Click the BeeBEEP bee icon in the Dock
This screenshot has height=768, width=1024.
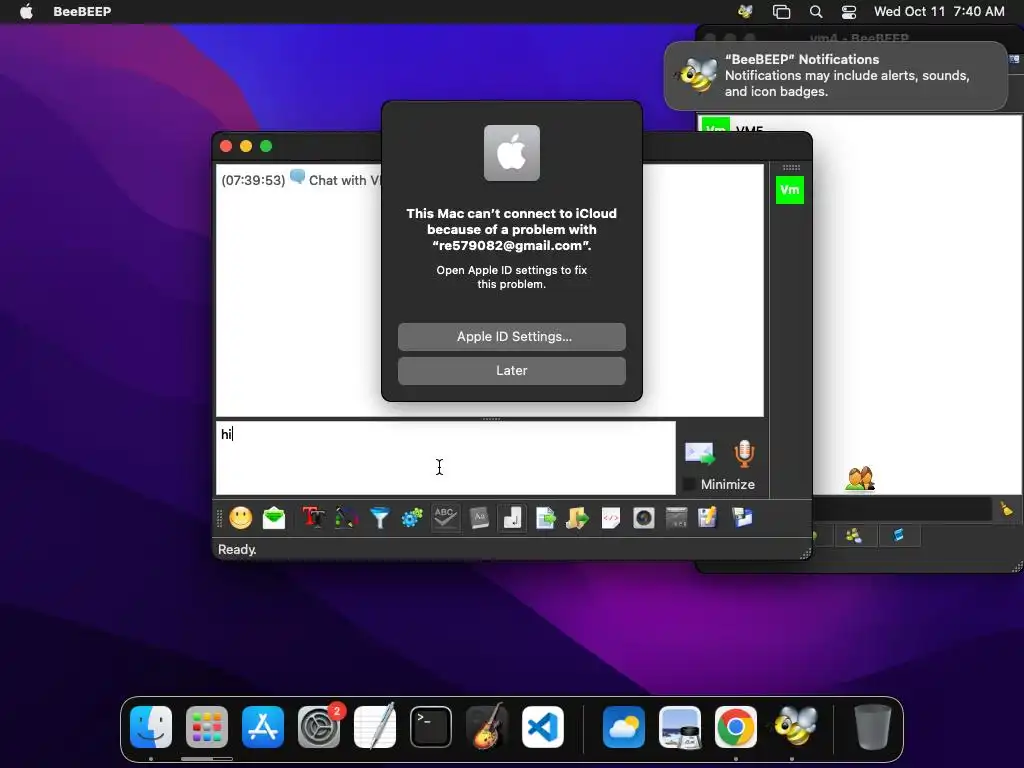pyautogui.click(x=795, y=726)
